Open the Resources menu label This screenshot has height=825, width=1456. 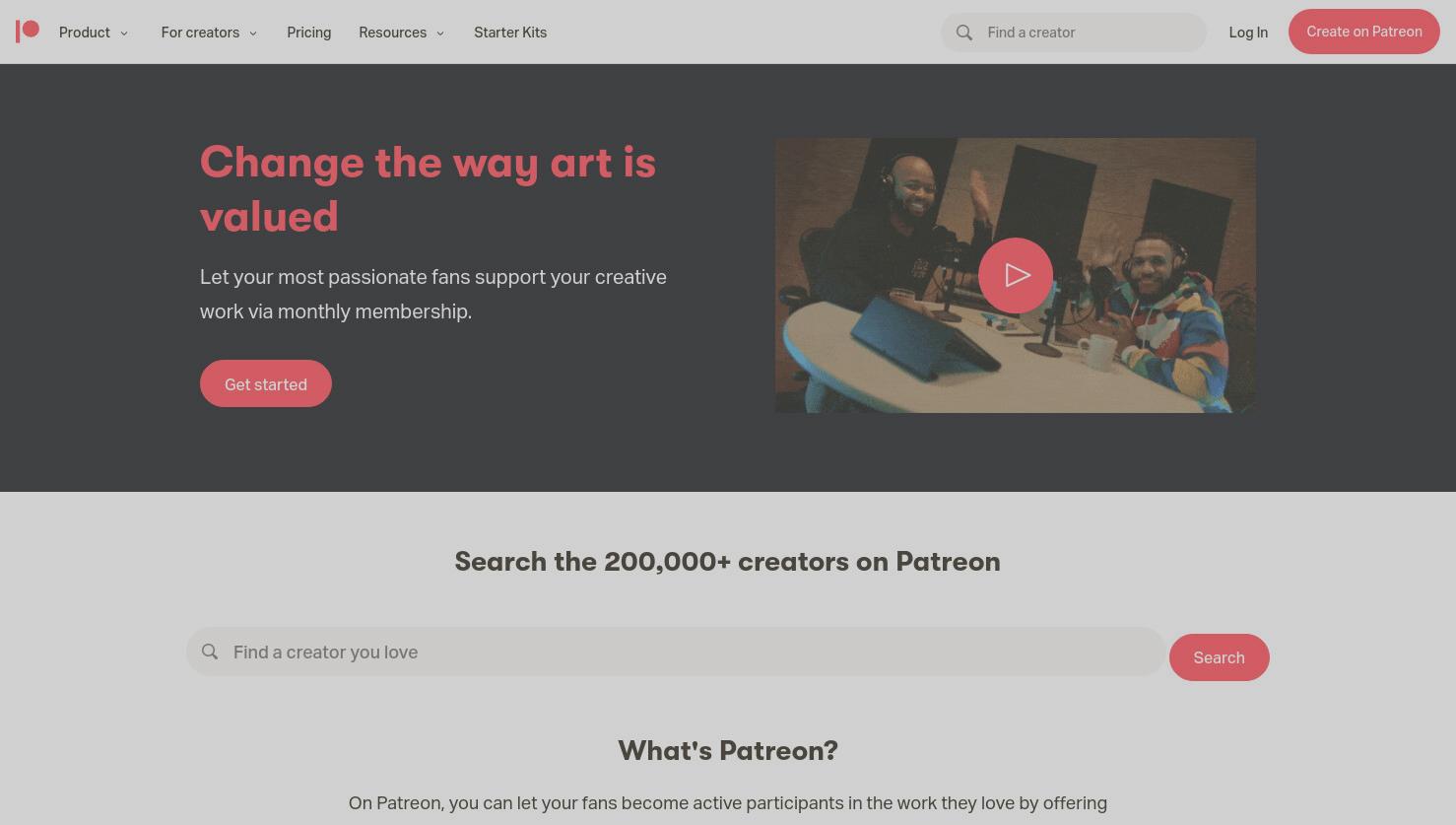tap(393, 33)
